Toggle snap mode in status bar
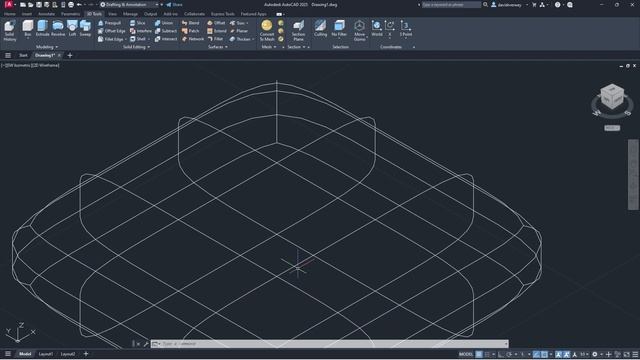Viewport: 640px width, 360px height. (x=487, y=354)
